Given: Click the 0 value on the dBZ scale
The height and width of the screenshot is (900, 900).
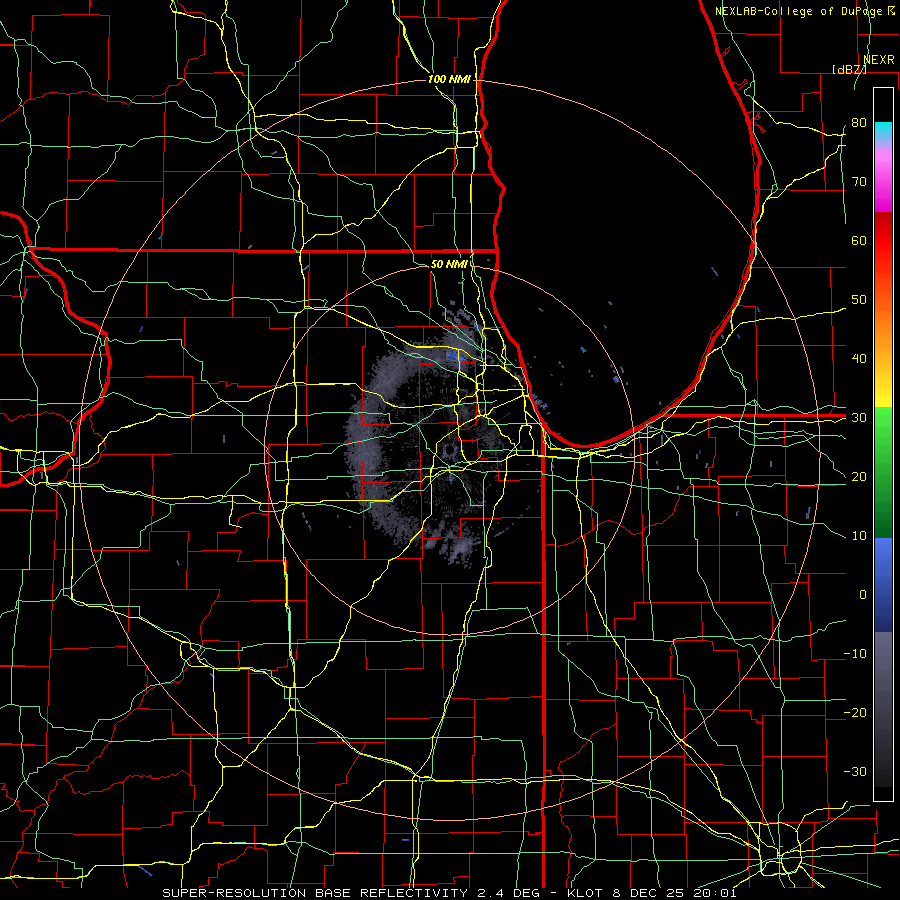Looking at the screenshot, I should (x=863, y=595).
